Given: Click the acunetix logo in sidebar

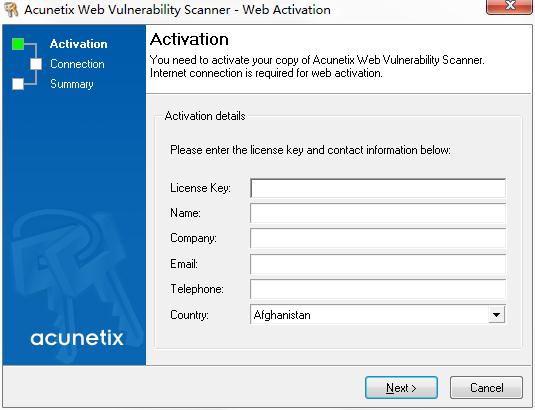Looking at the screenshot, I should pyautogui.click(x=77, y=338).
